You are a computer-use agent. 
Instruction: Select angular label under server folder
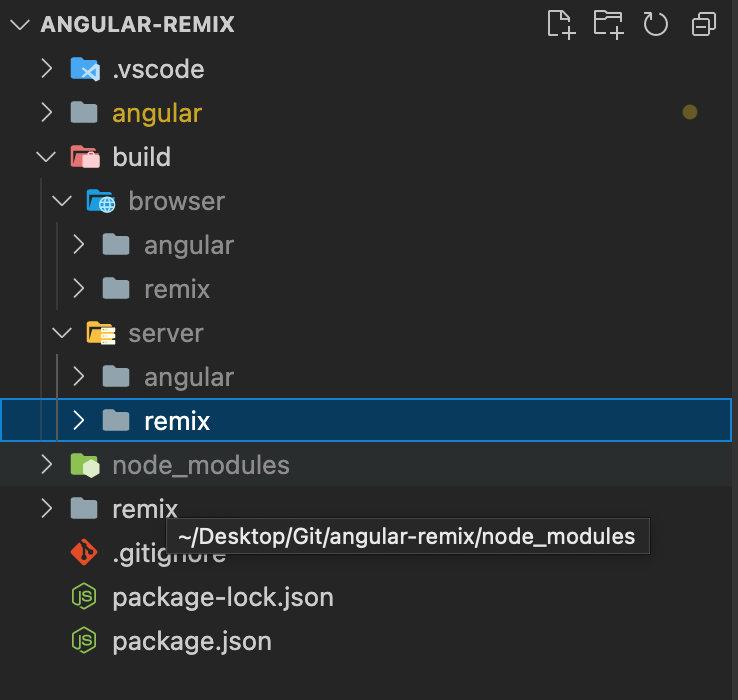tap(189, 378)
